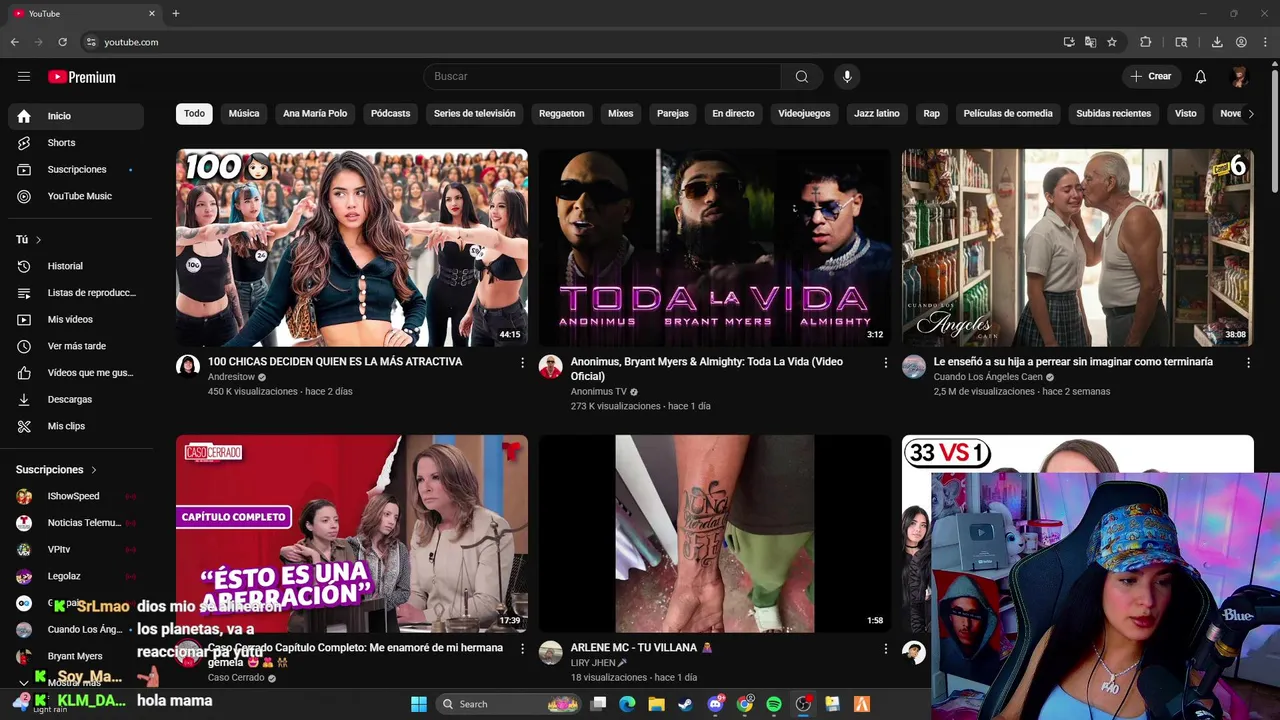Click the YouTube Premium logo
The image size is (1280, 720).
(82, 77)
